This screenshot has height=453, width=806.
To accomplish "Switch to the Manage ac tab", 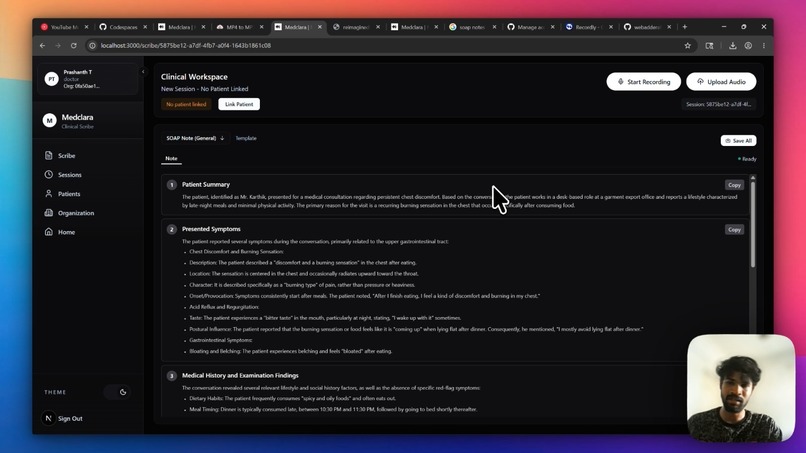I will click(530, 27).
